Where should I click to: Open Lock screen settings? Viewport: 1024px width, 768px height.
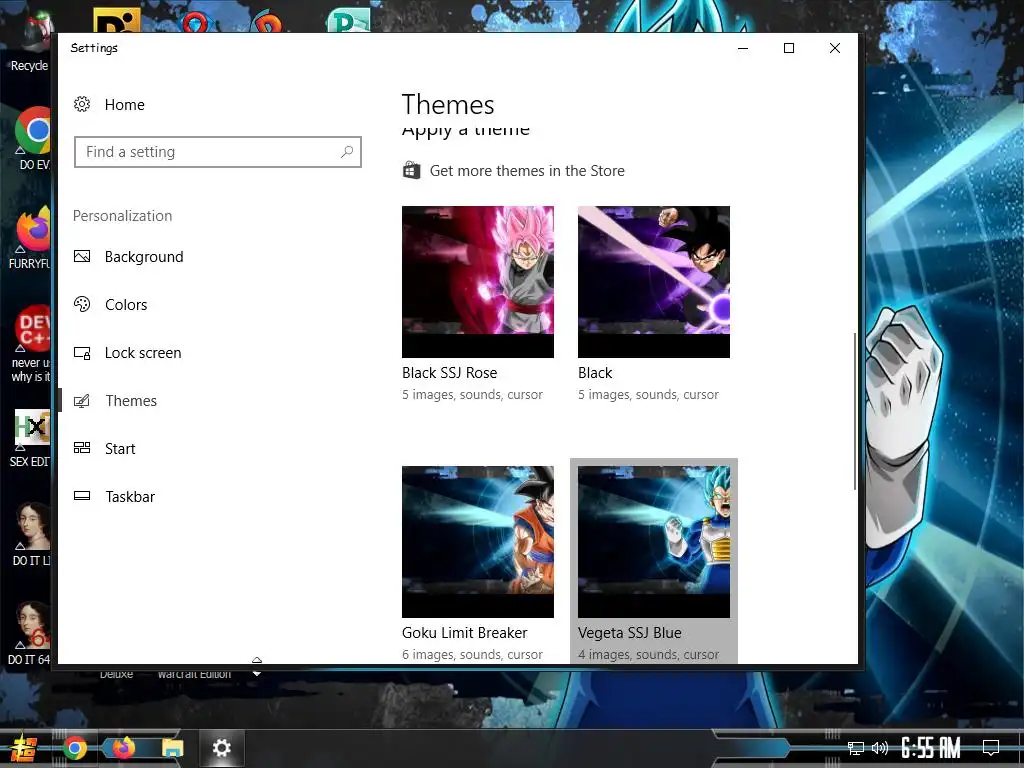click(x=143, y=353)
